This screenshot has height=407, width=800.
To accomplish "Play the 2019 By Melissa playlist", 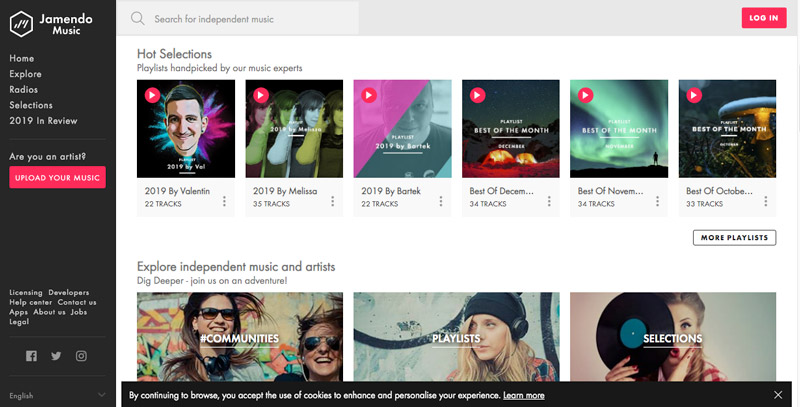I will click(x=260, y=95).
